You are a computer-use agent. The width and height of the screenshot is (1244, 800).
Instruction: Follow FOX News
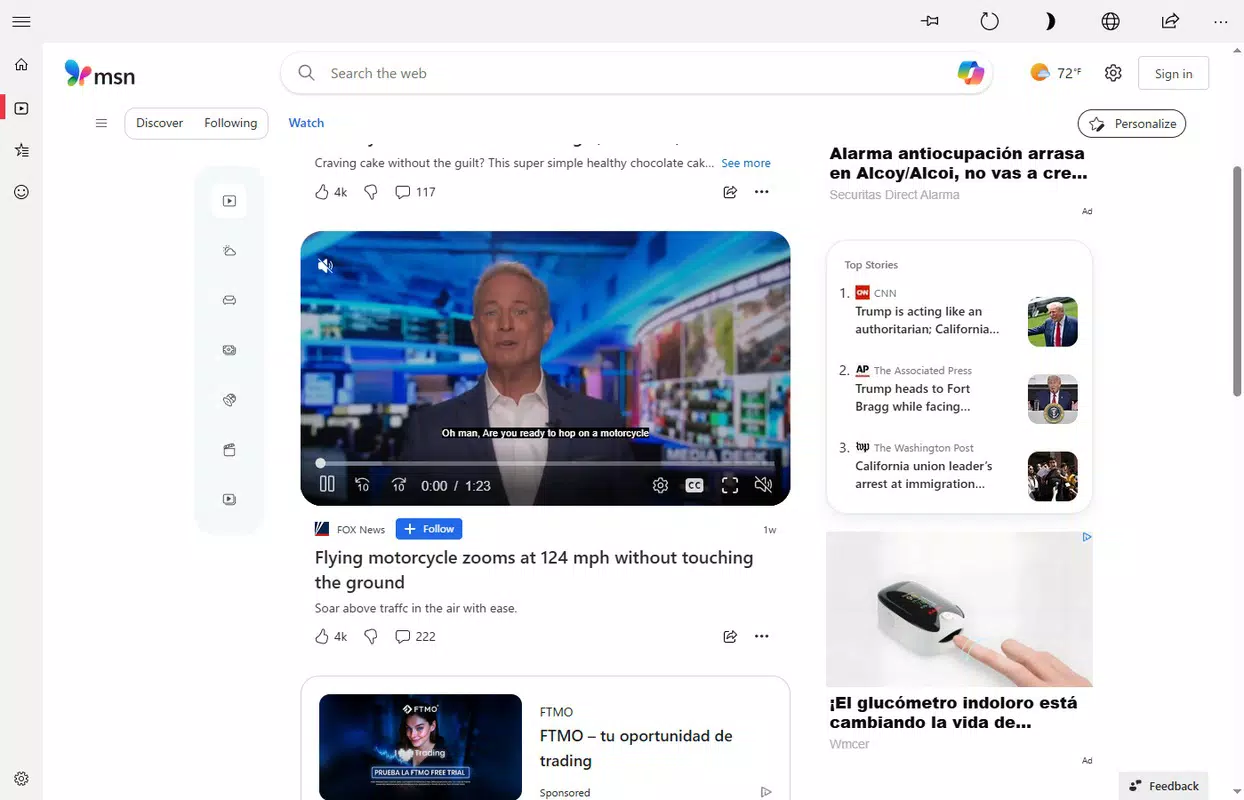(429, 529)
